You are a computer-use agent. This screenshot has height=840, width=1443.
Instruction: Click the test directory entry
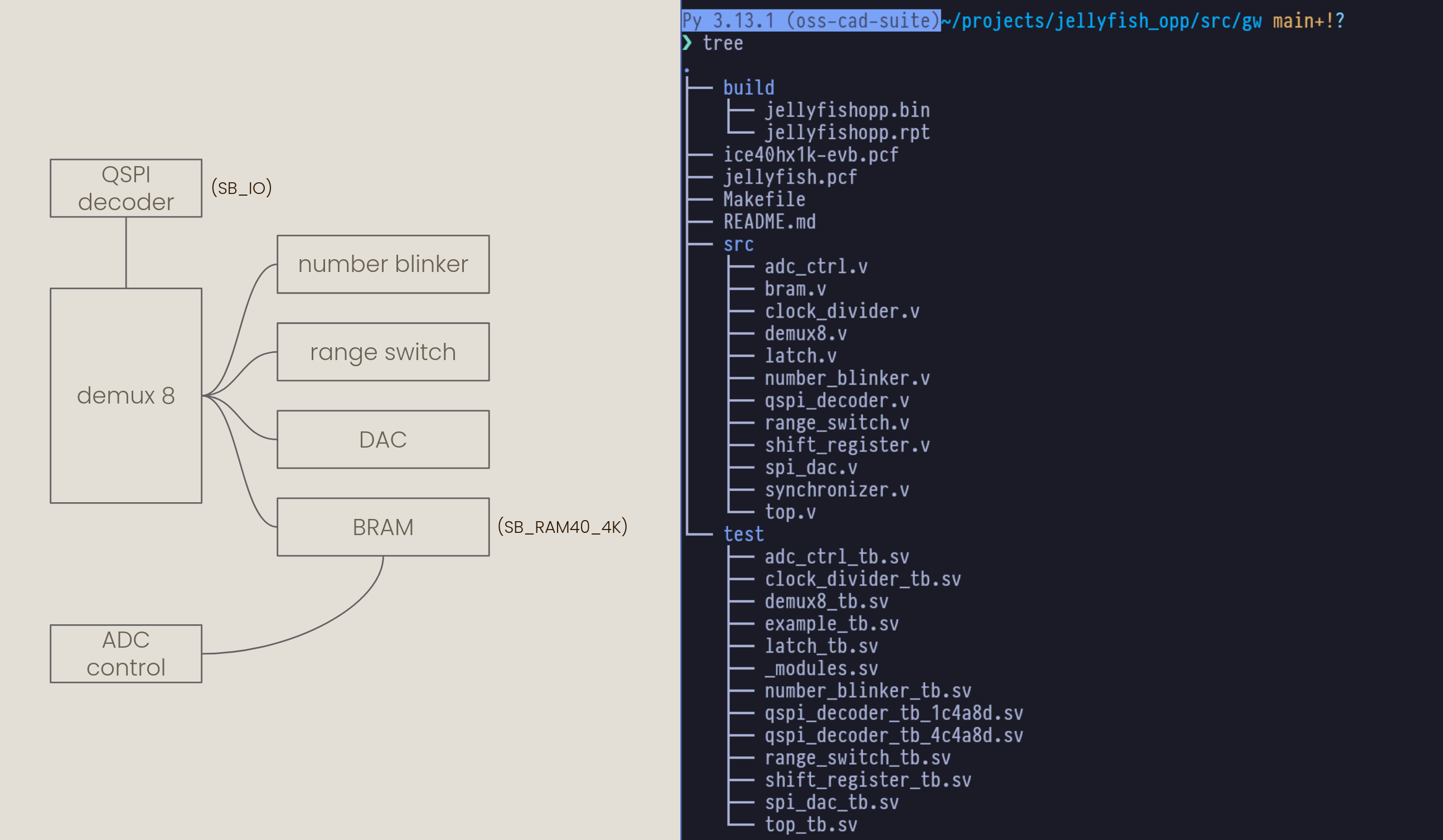pyautogui.click(x=743, y=534)
